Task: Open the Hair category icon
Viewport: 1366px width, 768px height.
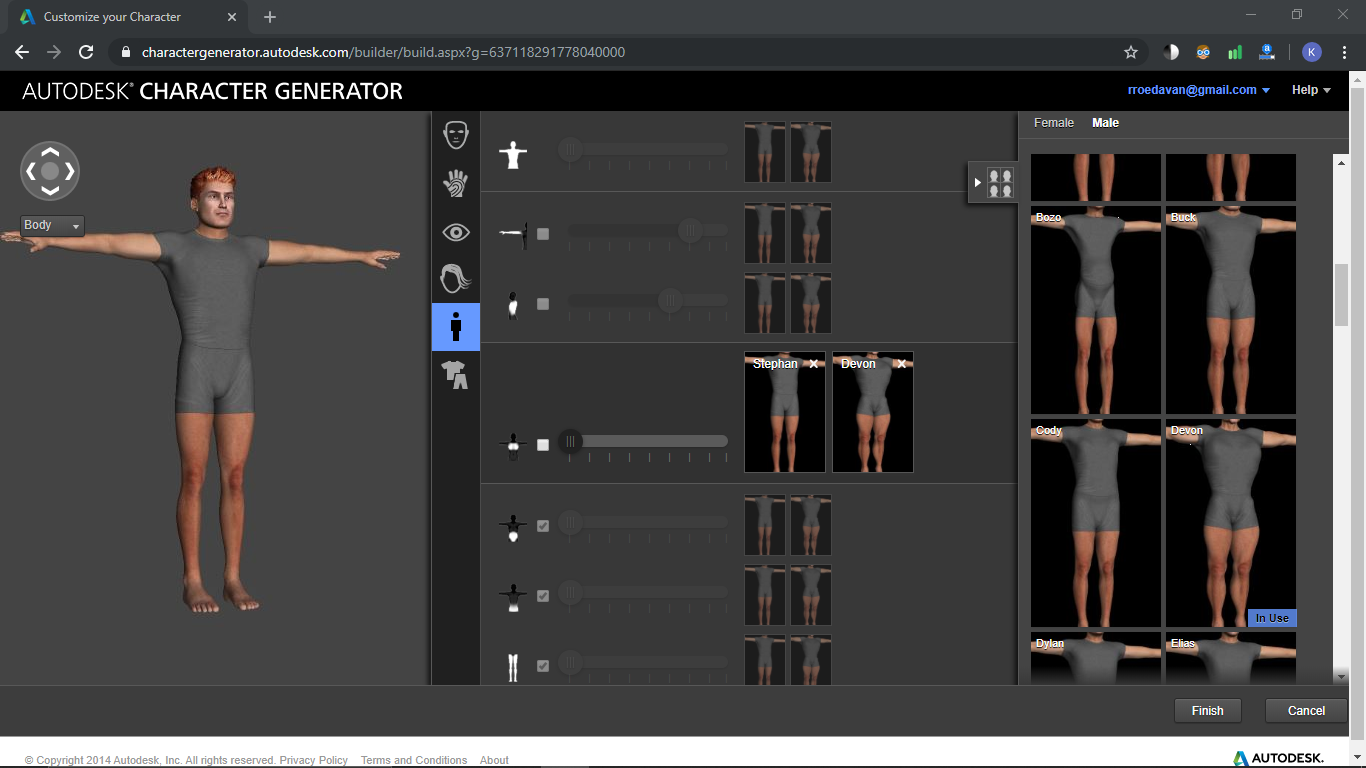Action: click(x=456, y=278)
